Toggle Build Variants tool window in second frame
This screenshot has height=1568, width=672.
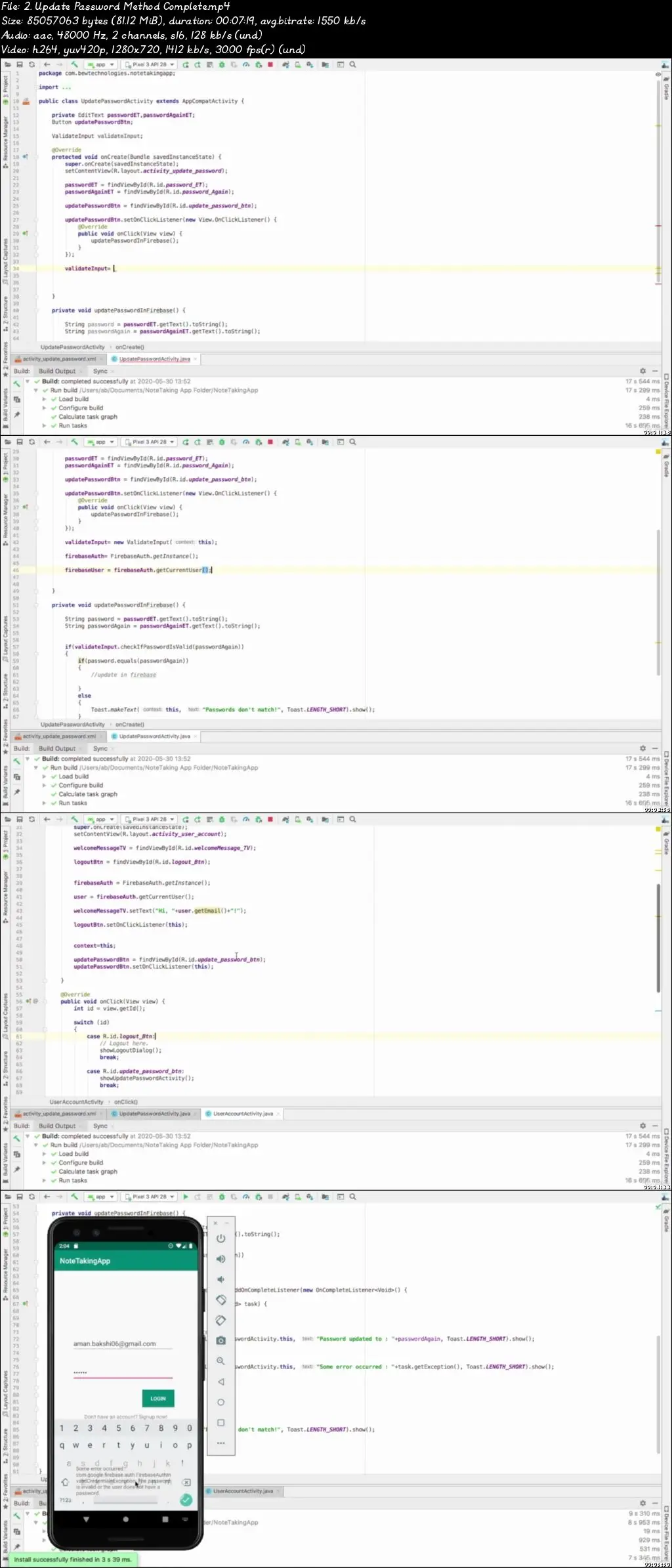pyautogui.click(x=5, y=785)
